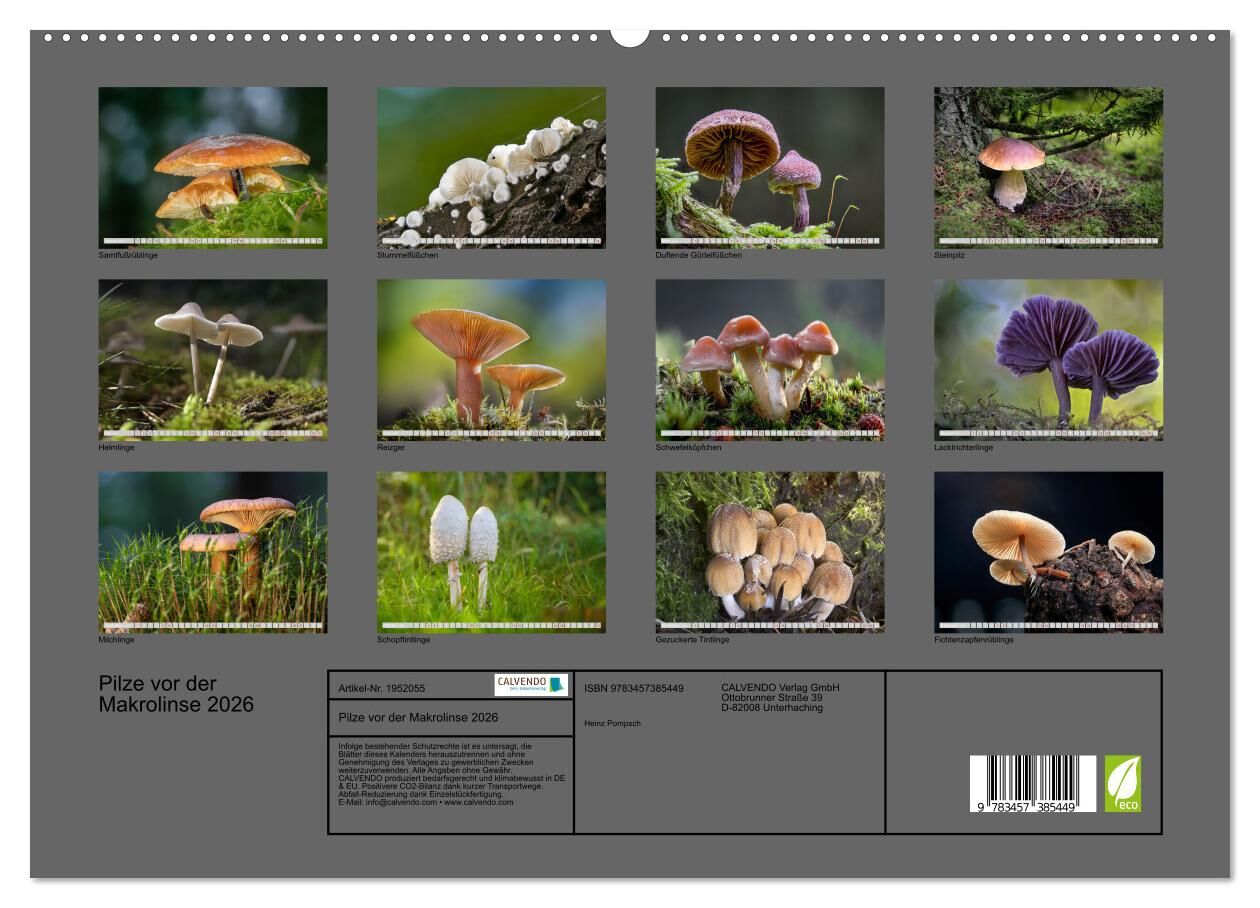This screenshot has height=908, width=1260.
Task: Click the author name Heinz Pompsch
Action: (x=613, y=723)
